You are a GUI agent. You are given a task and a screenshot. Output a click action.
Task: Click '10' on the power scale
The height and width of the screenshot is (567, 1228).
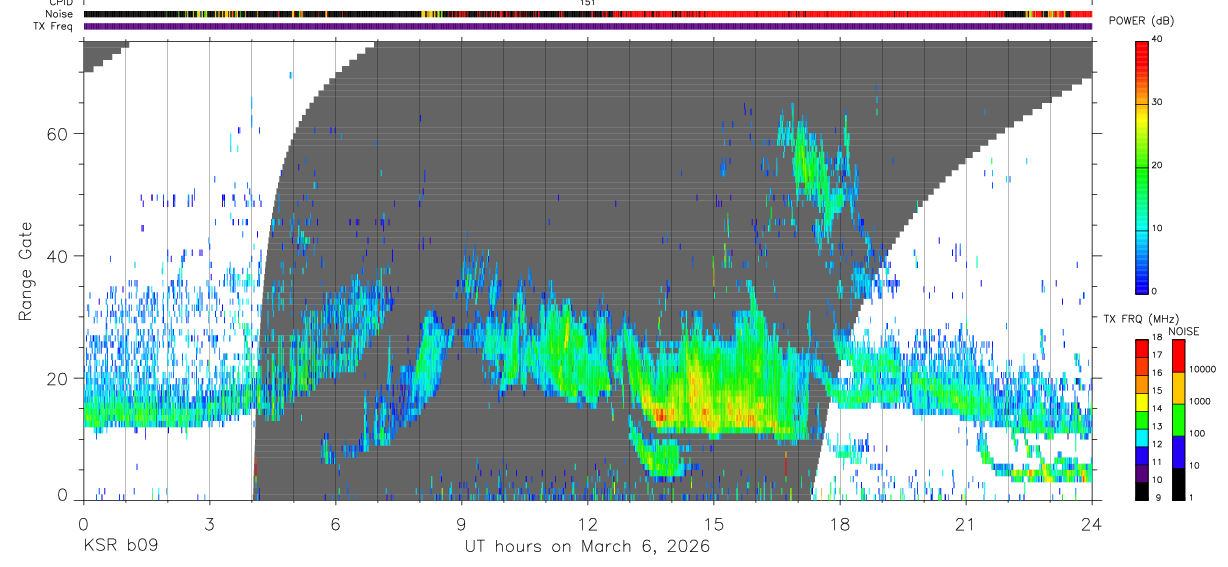coord(1158,228)
